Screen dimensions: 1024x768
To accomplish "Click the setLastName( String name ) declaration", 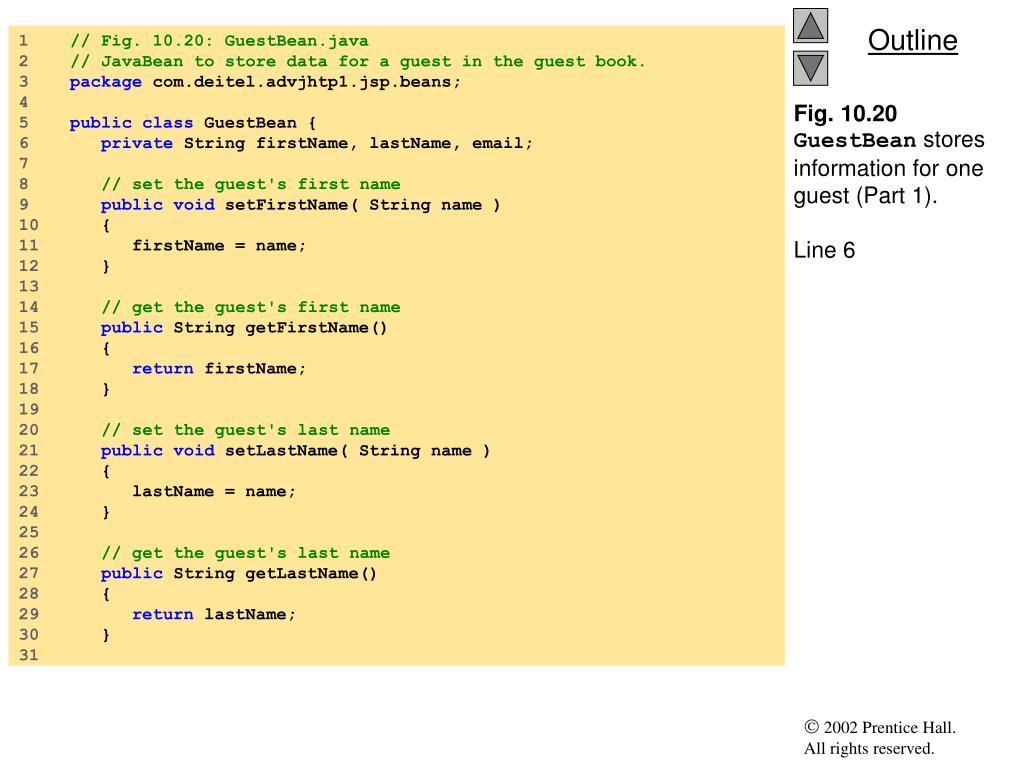I will click(x=295, y=451).
